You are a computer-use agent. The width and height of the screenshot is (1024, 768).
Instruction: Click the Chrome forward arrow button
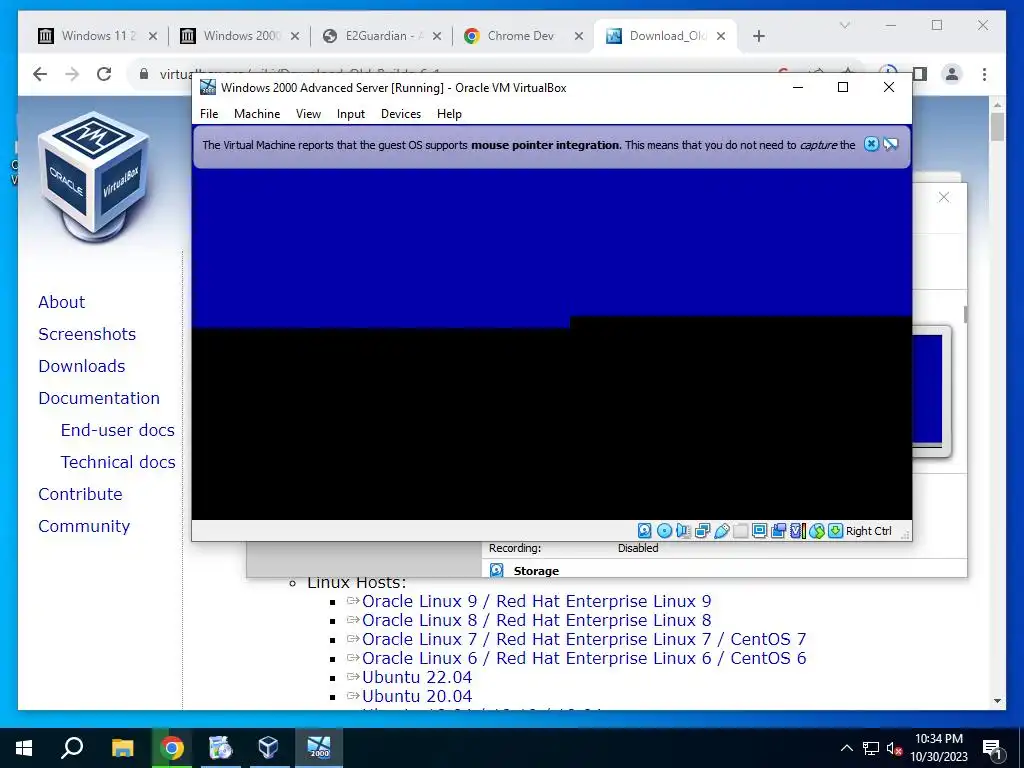(72, 74)
